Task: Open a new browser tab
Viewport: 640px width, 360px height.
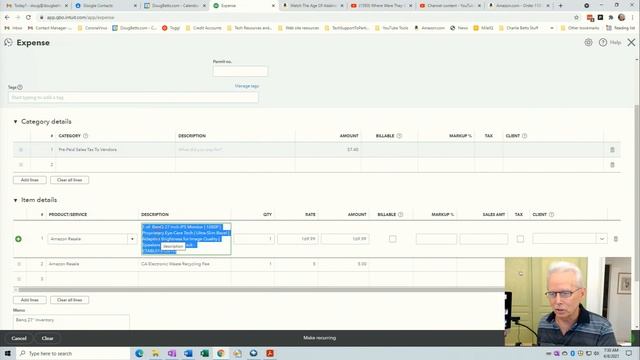Action: pyautogui.click(x=560, y=6)
